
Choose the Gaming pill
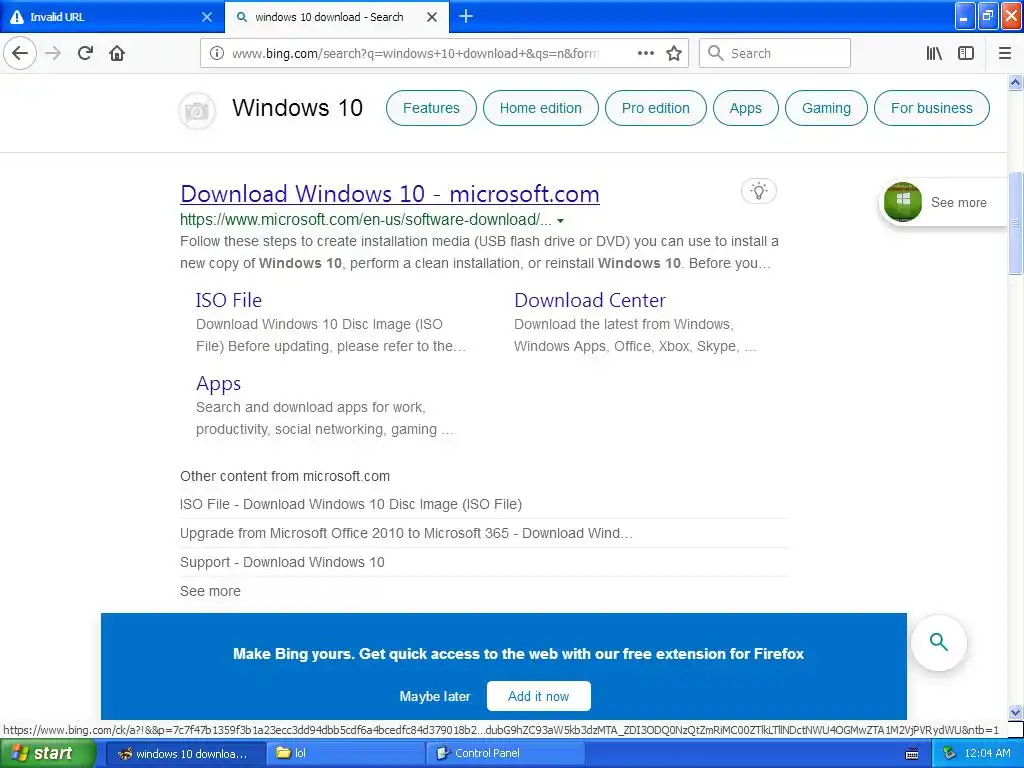pyautogui.click(x=826, y=108)
